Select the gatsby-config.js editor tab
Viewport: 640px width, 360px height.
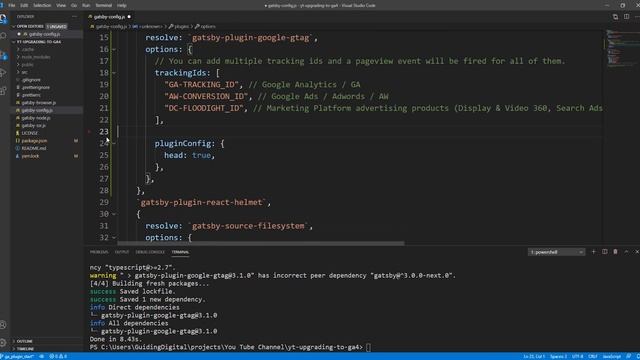(109, 17)
